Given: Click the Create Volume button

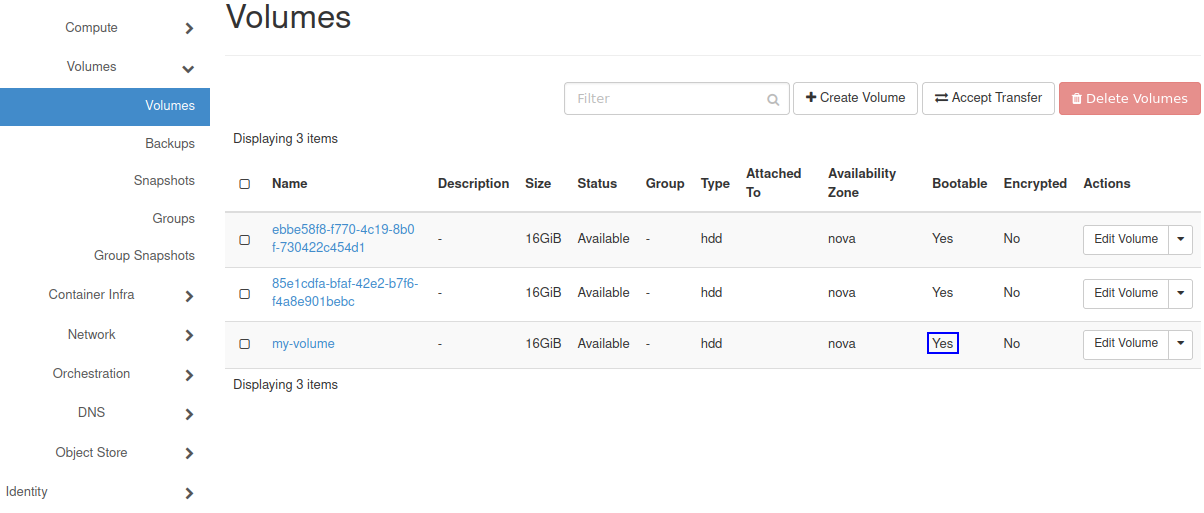Looking at the screenshot, I should point(855,98).
